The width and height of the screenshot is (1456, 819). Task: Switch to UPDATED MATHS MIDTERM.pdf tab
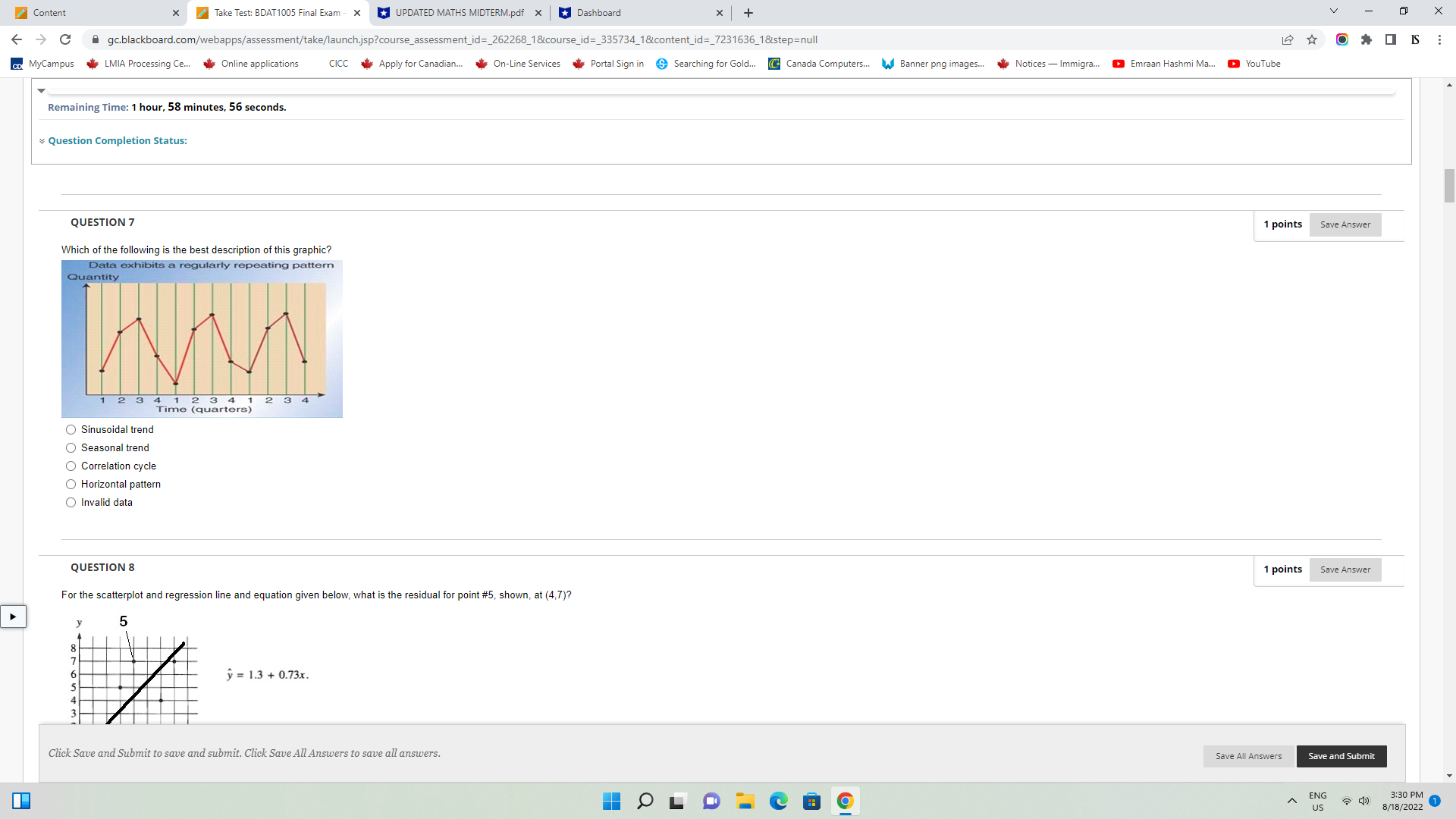click(x=455, y=13)
